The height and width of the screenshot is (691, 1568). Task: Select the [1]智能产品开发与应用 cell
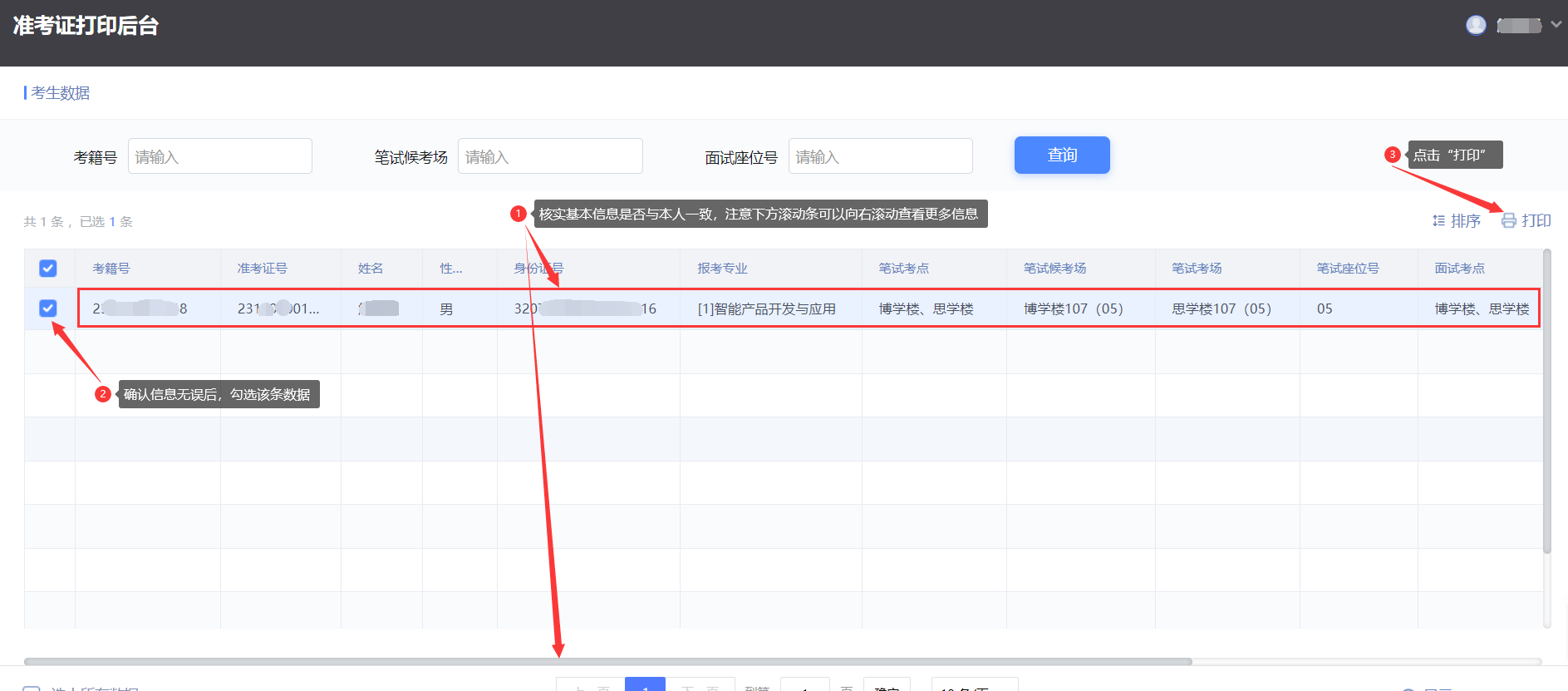coord(766,309)
